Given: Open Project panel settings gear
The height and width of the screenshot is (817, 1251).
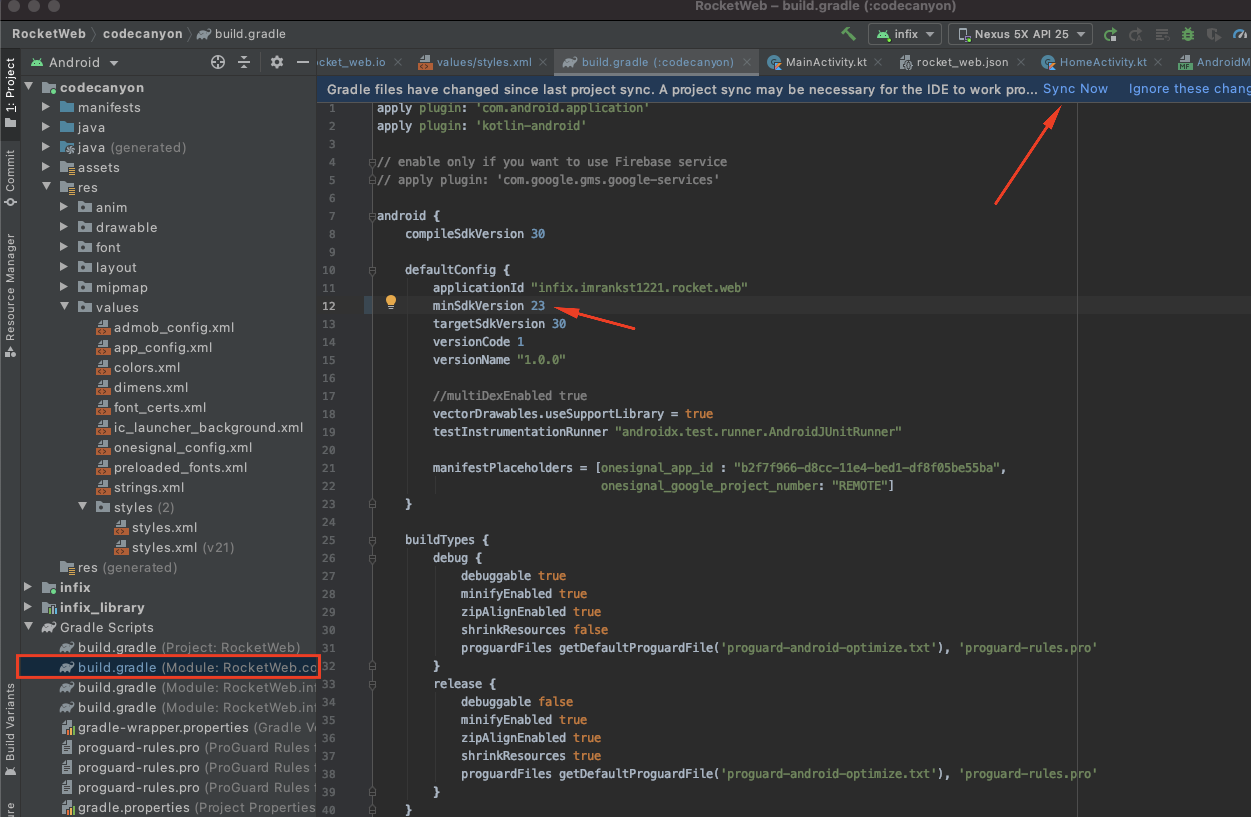Looking at the screenshot, I should [x=277, y=62].
